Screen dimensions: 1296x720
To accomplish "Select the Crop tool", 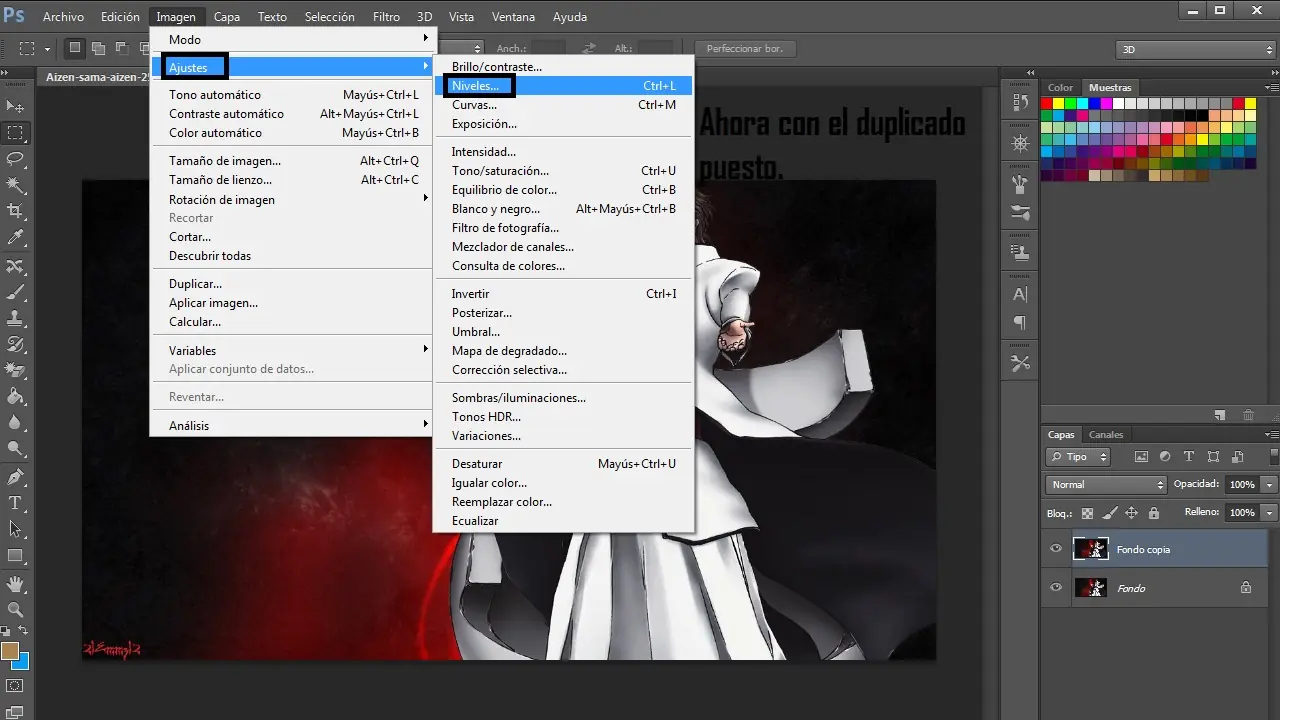I will (x=15, y=211).
